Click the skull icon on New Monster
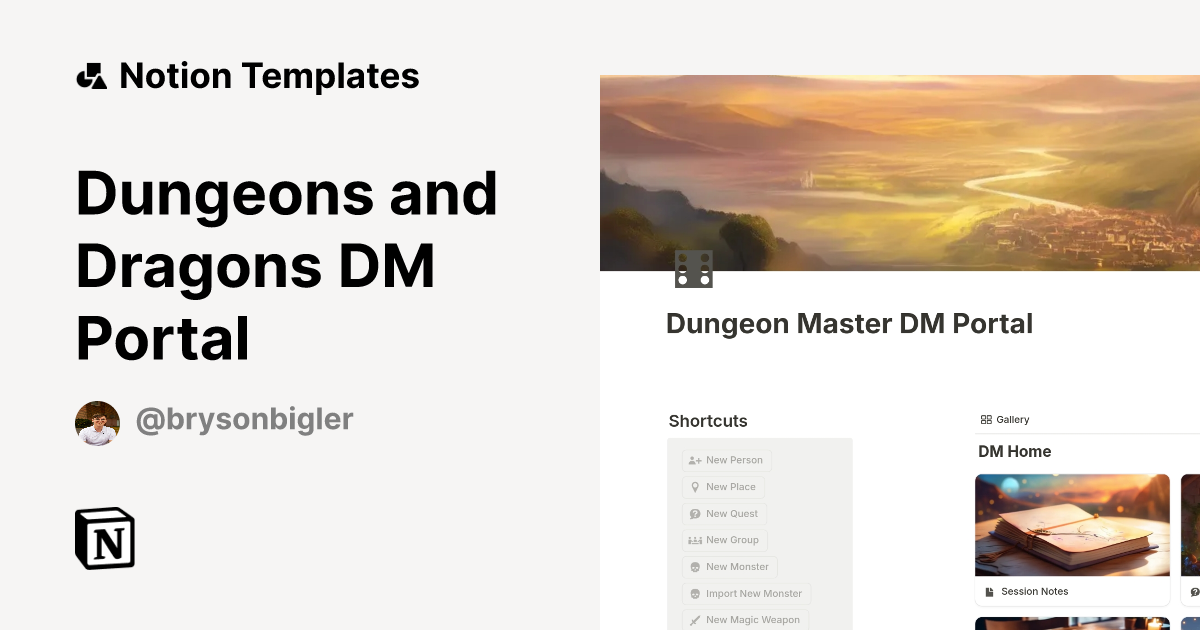The image size is (1200, 630). [x=695, y=567]
